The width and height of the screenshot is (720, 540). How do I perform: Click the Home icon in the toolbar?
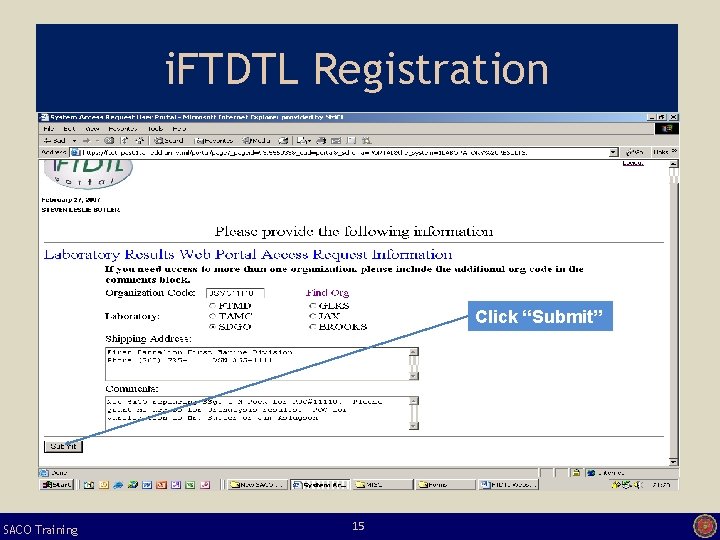140,141
